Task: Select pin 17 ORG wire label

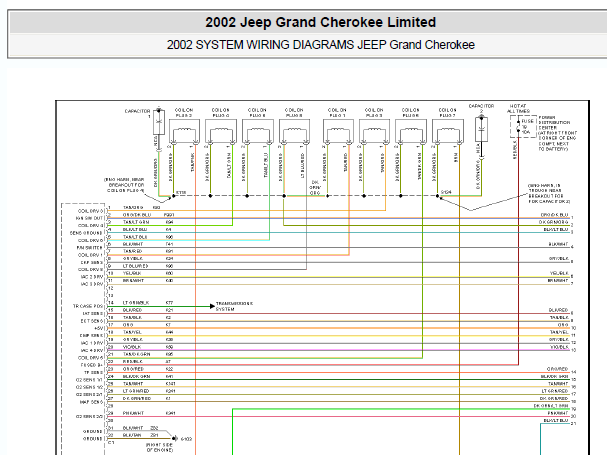Action: tap(128, 325)
